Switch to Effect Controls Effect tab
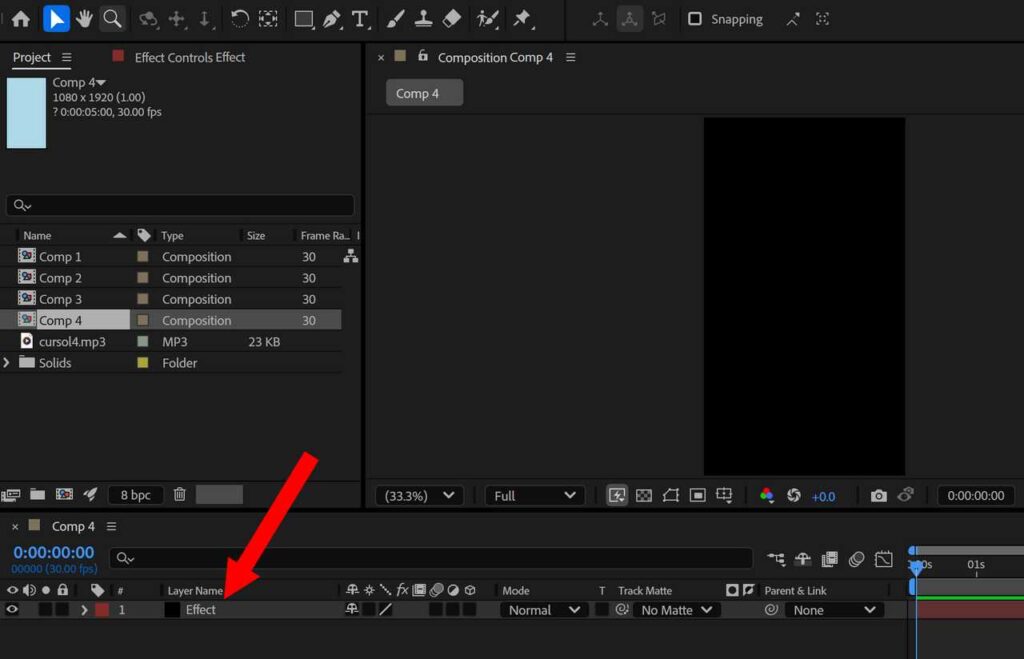 pyautogui.click(x=189, y=57)
